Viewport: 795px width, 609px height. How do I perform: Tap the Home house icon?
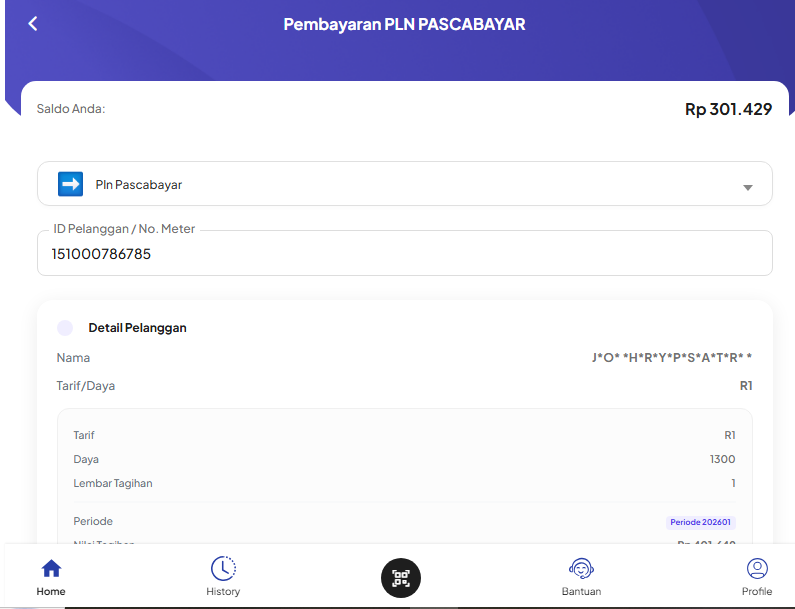[x=51, y=568]
